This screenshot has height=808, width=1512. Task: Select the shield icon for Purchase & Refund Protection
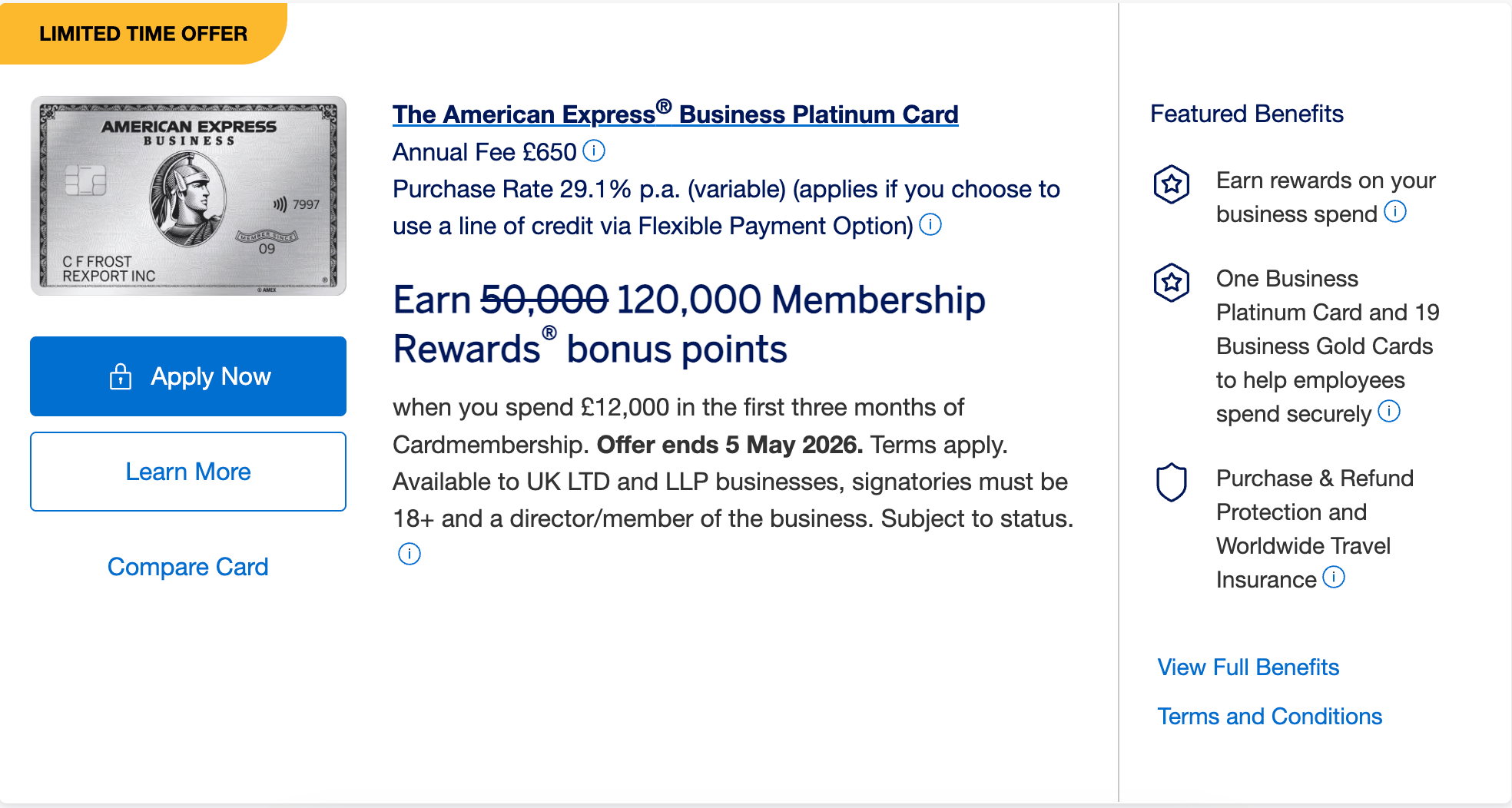[1171, 482]
